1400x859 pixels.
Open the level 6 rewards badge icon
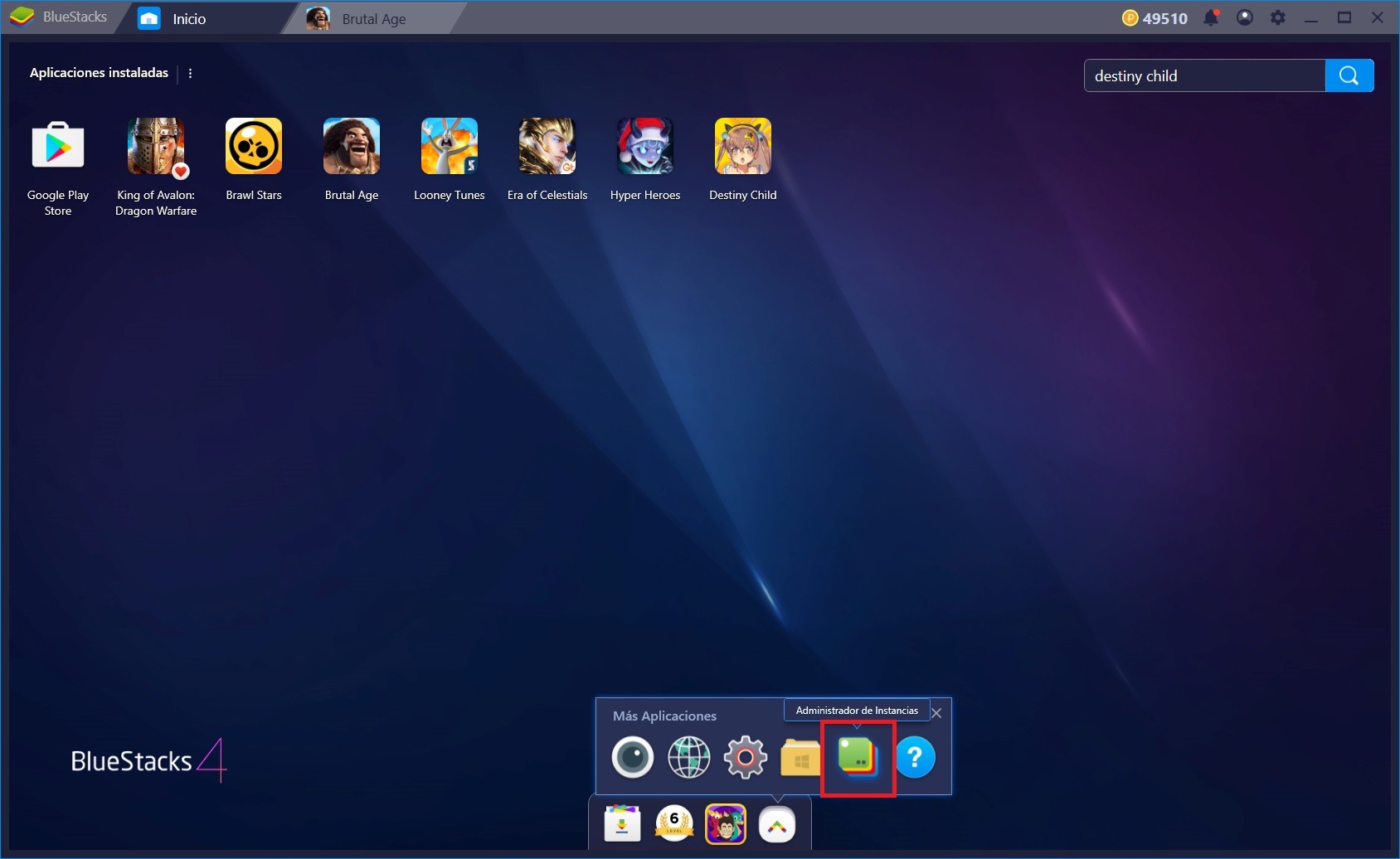(674, 824)
